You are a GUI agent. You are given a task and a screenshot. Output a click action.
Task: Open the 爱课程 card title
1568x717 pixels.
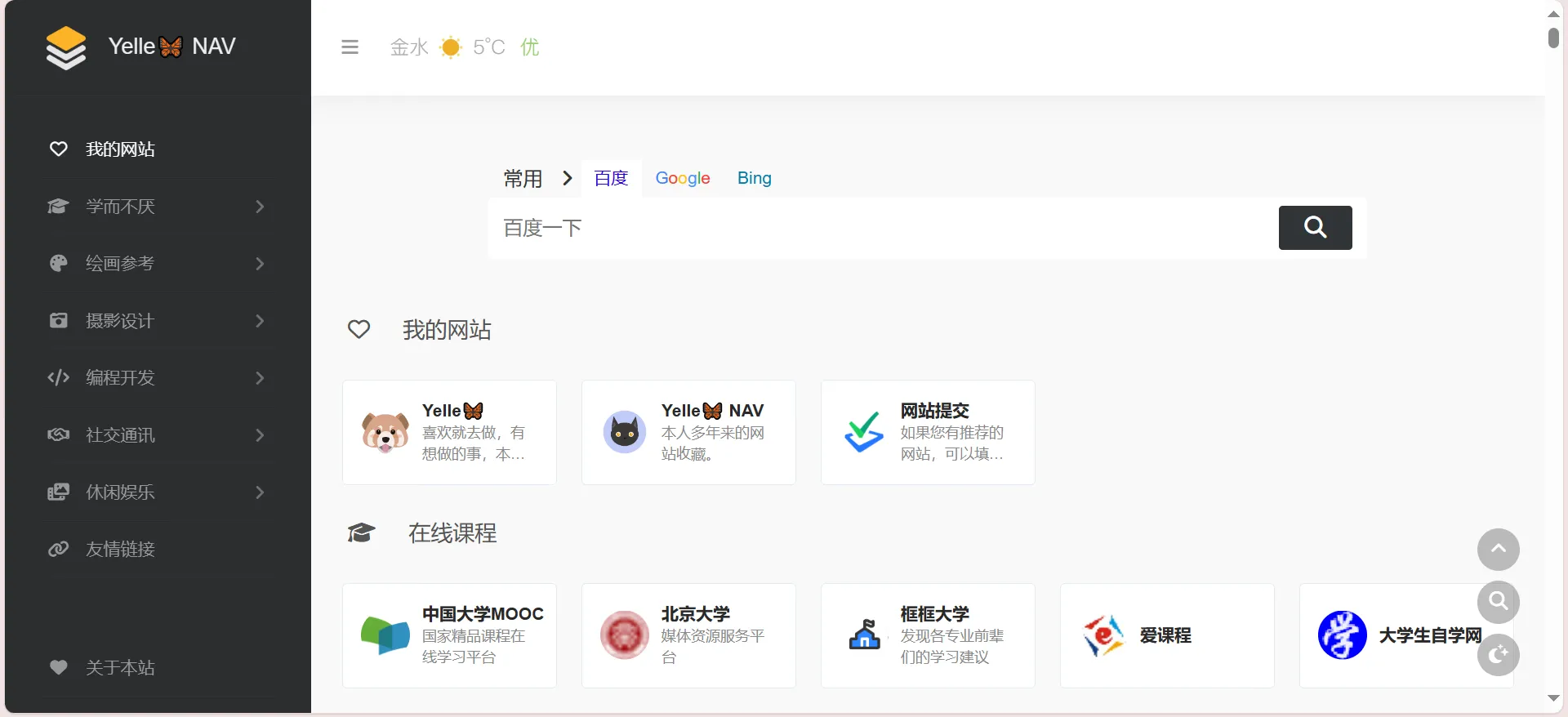click(1165, 635)
